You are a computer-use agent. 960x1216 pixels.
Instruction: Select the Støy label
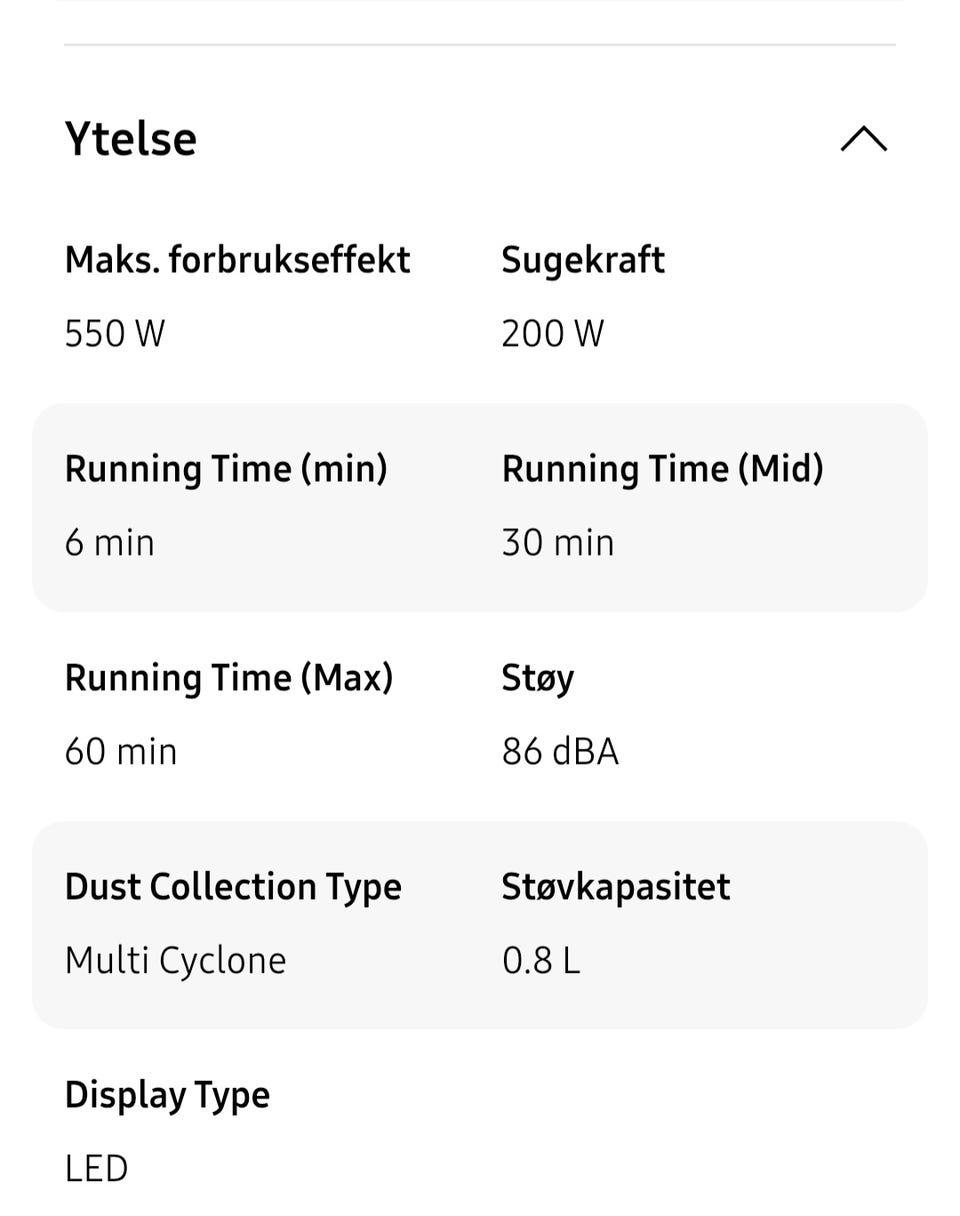[x=538, y=678]
